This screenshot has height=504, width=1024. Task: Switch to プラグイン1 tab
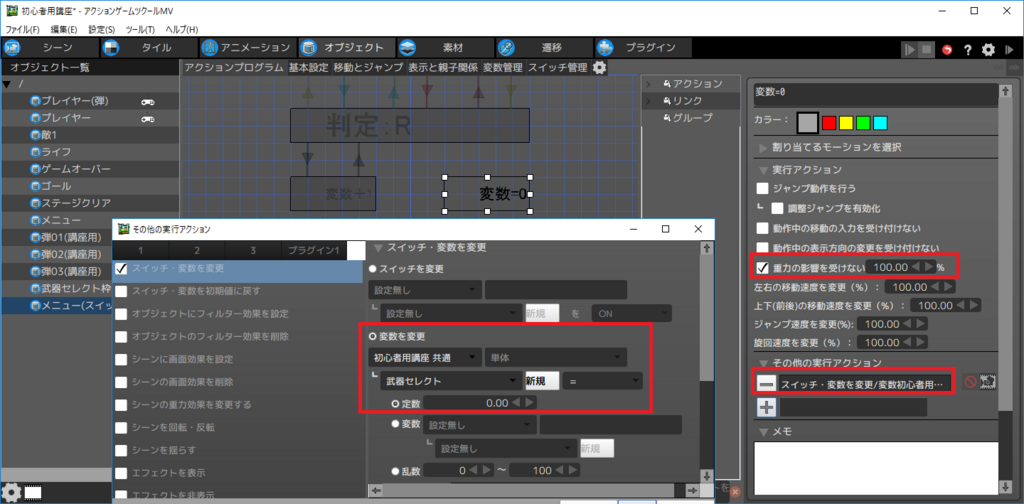314,251
